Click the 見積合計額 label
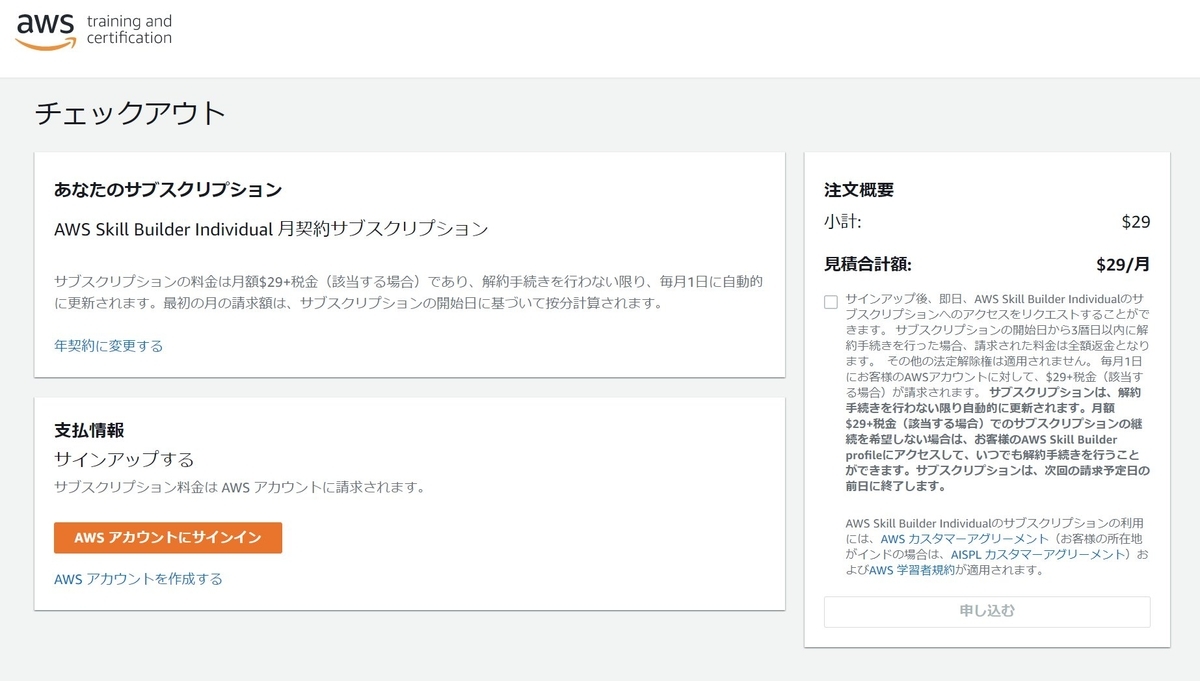This screenshot has width=1200, height=681. (868, 265)
